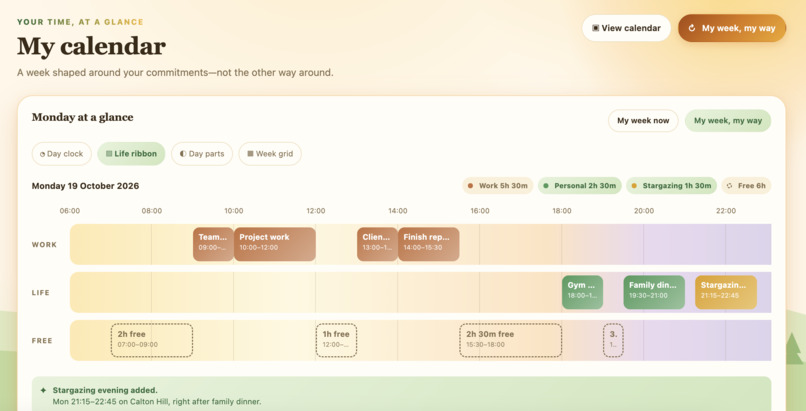Click the 2h 30m free slot
This screenshot has width=806, height=411.
pyautogui.click(x=510, y=340)
